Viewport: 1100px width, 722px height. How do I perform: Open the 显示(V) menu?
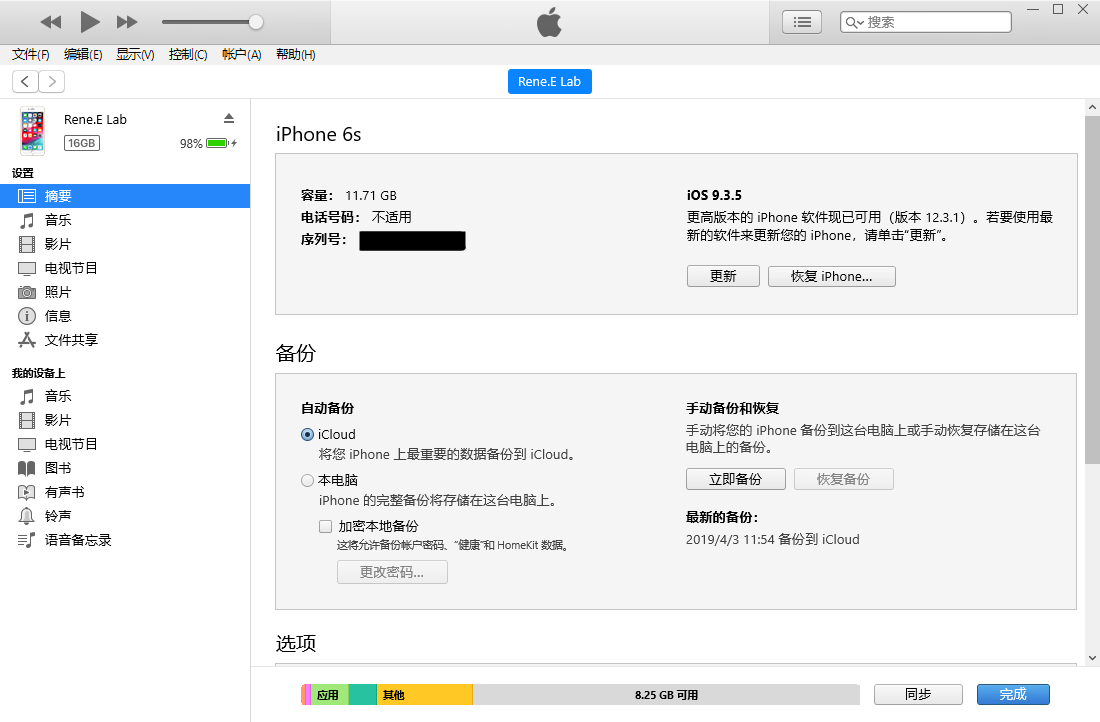tap(135, 55)
